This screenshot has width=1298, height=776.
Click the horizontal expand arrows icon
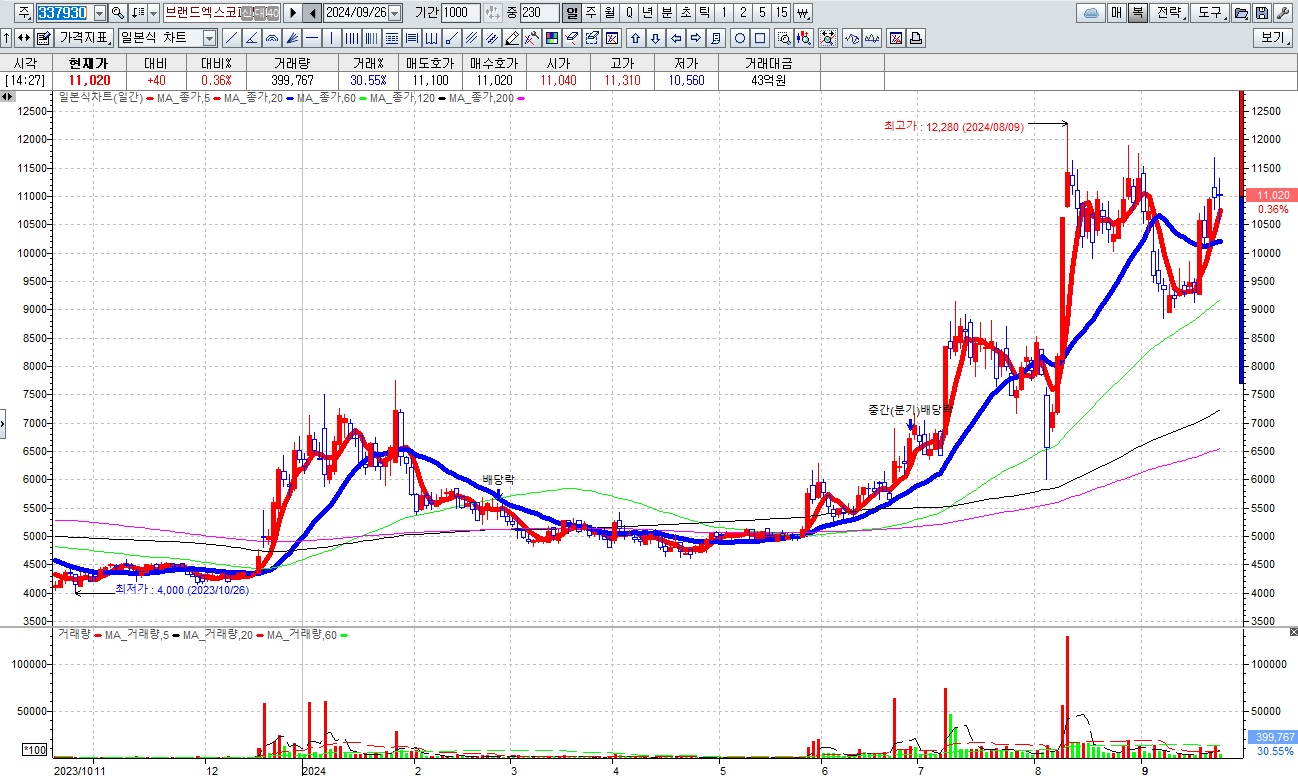(23, 38)
